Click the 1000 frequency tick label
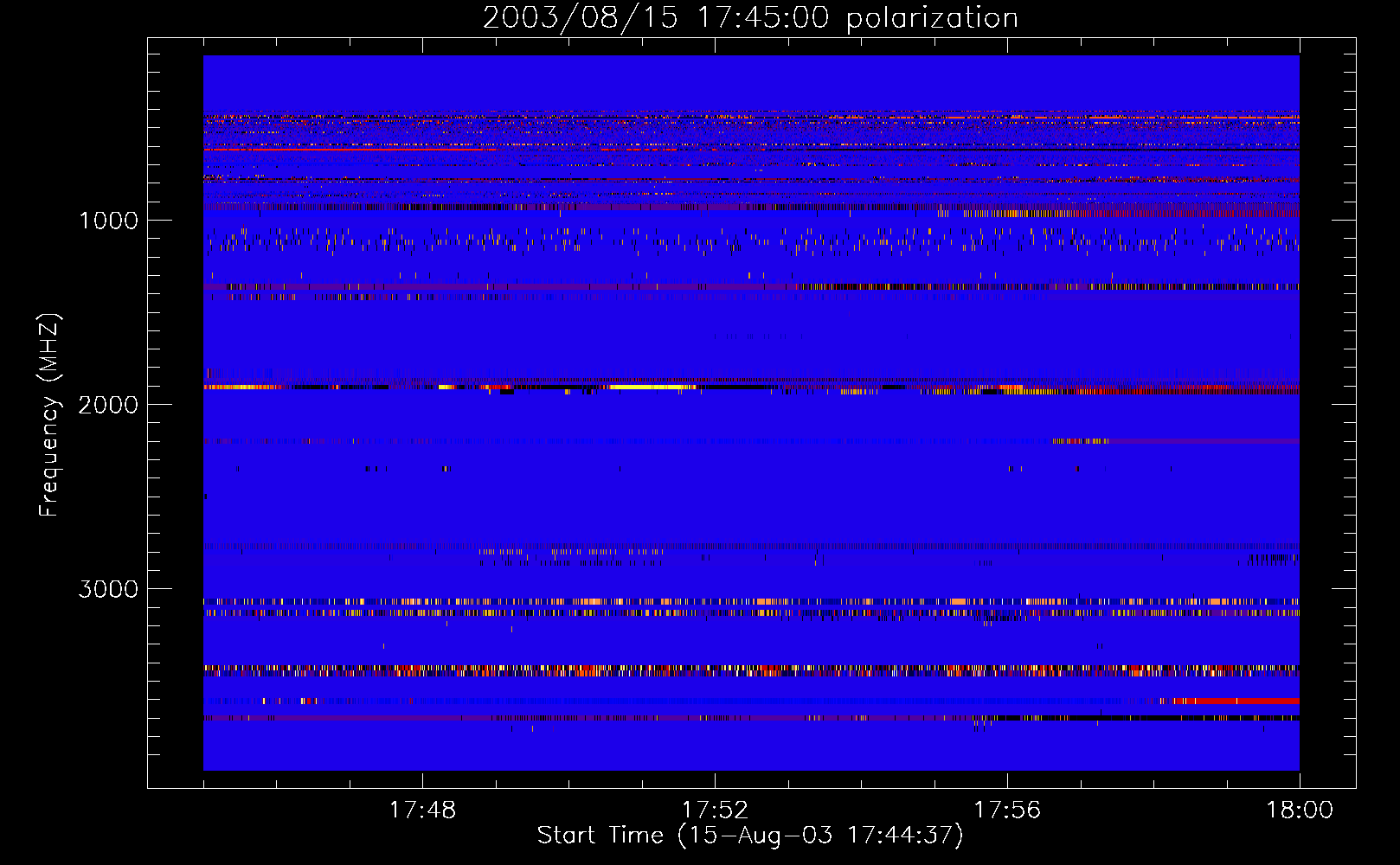Screen dimensions: 1400x865 [108, 221]
